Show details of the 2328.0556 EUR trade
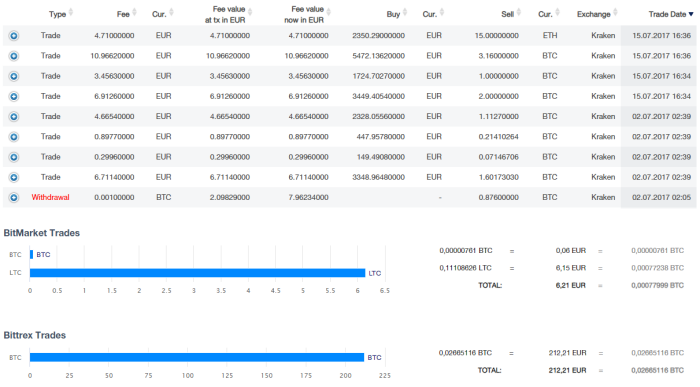 (x=14, y=117)
